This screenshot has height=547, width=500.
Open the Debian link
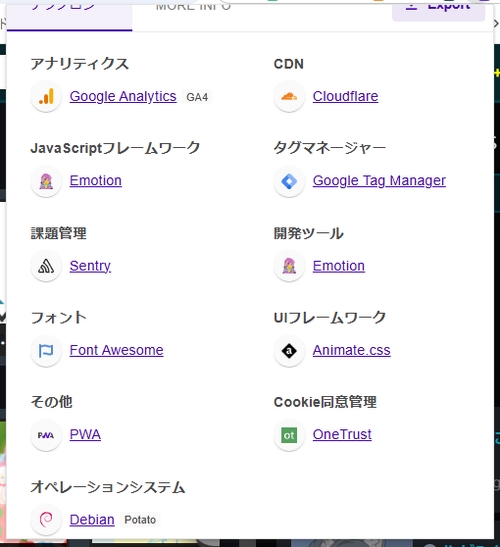(x=92, y=520)
